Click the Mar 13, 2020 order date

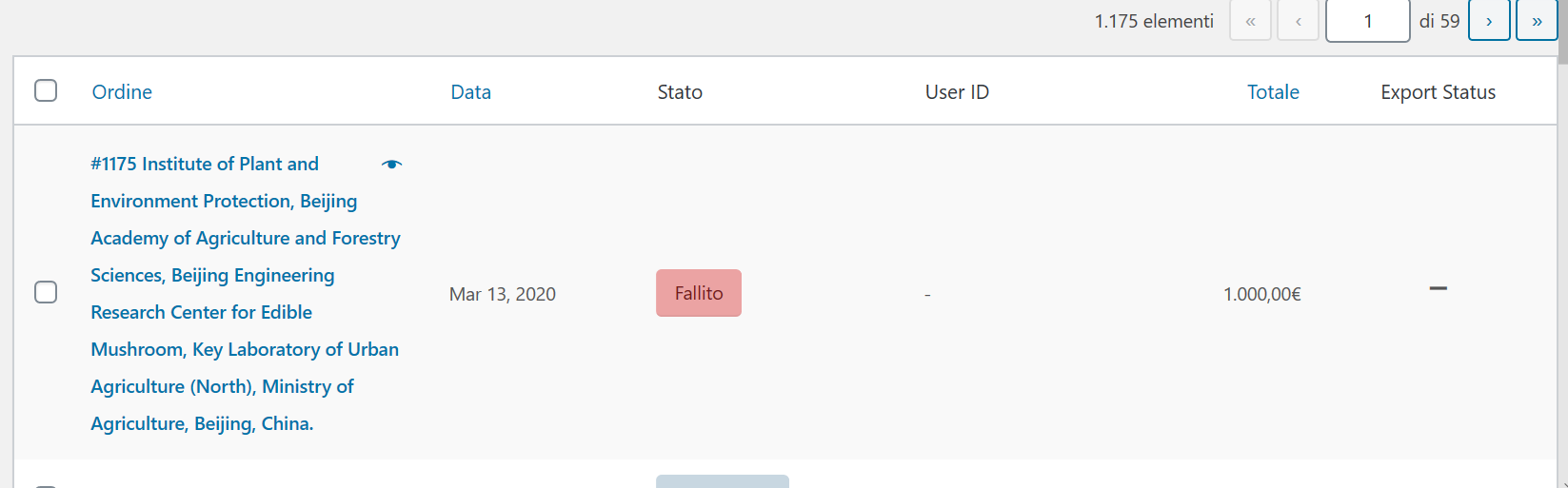point(503,295)
